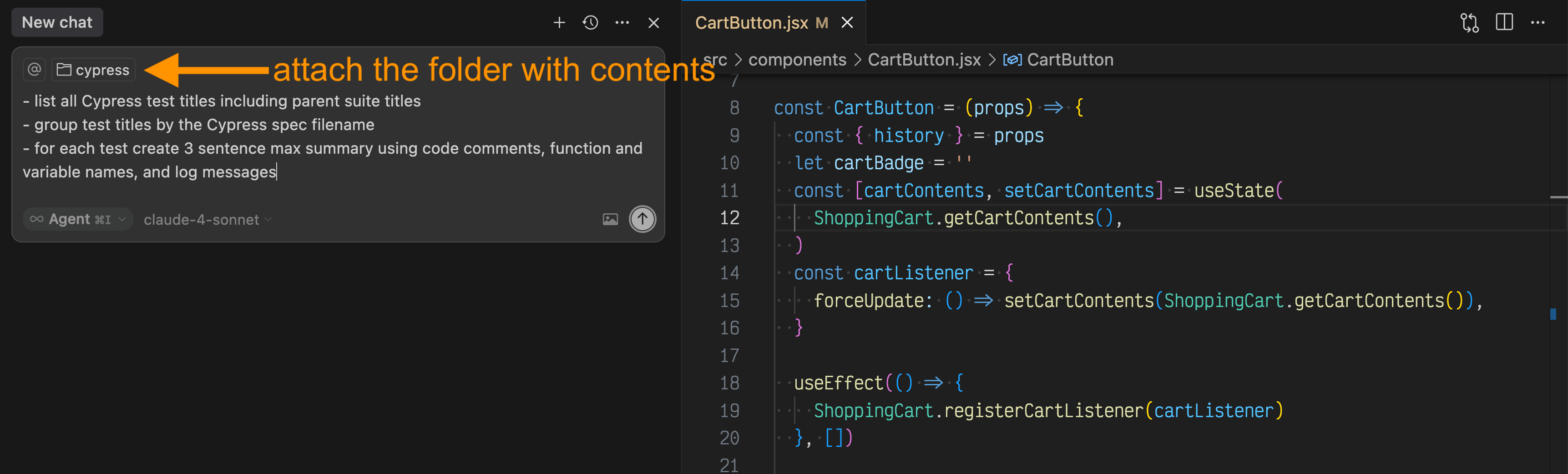Click the CartButton.jsx breadcrumb

point(924,60)
